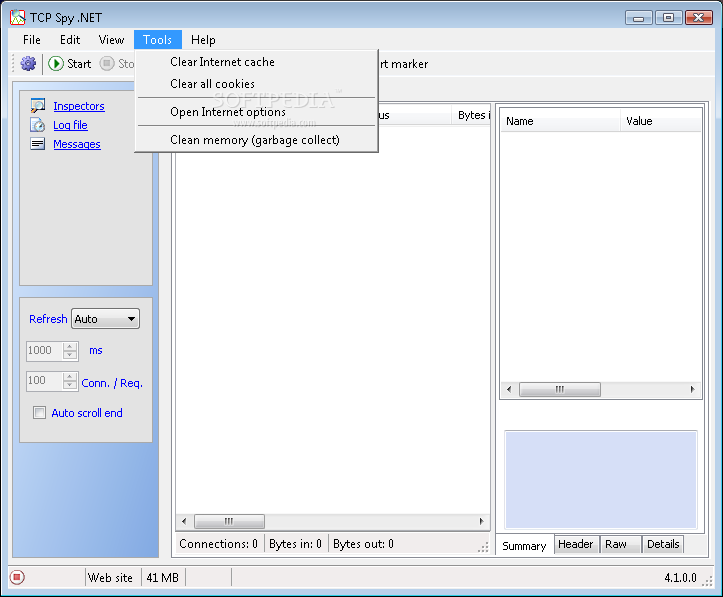
Task: Choose Clean memory (garbage collect)
Action: 256,140
